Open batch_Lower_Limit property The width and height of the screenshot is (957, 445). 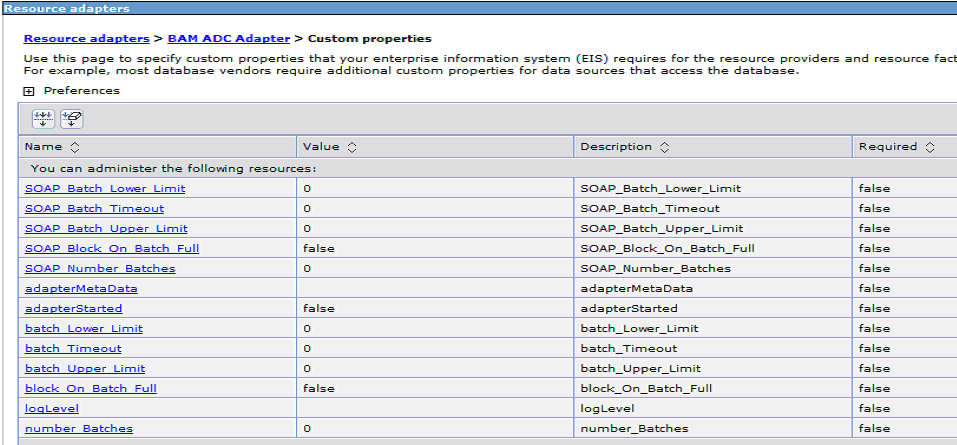pos(84,328)
